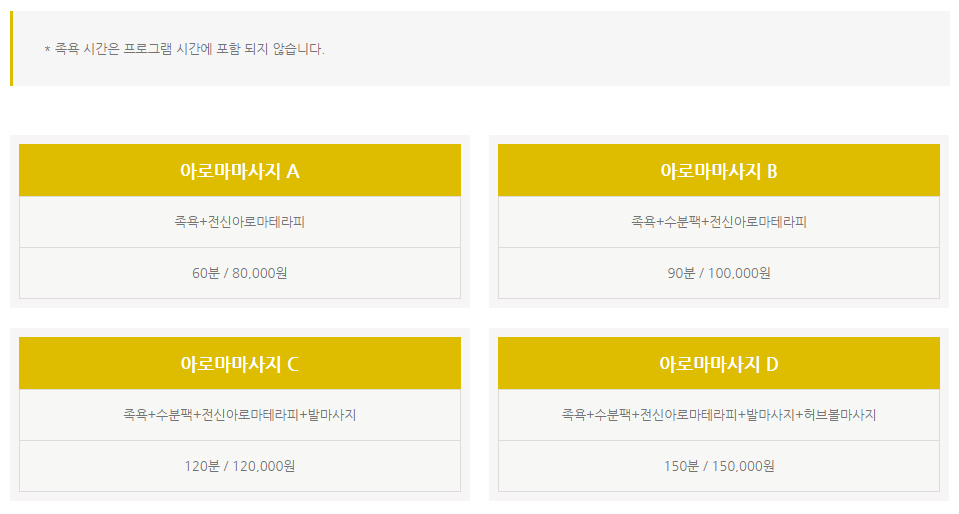Select the 족욕+전신아로마테라피 description
This screenshot has width=959, height=514.
pos(240,222)
